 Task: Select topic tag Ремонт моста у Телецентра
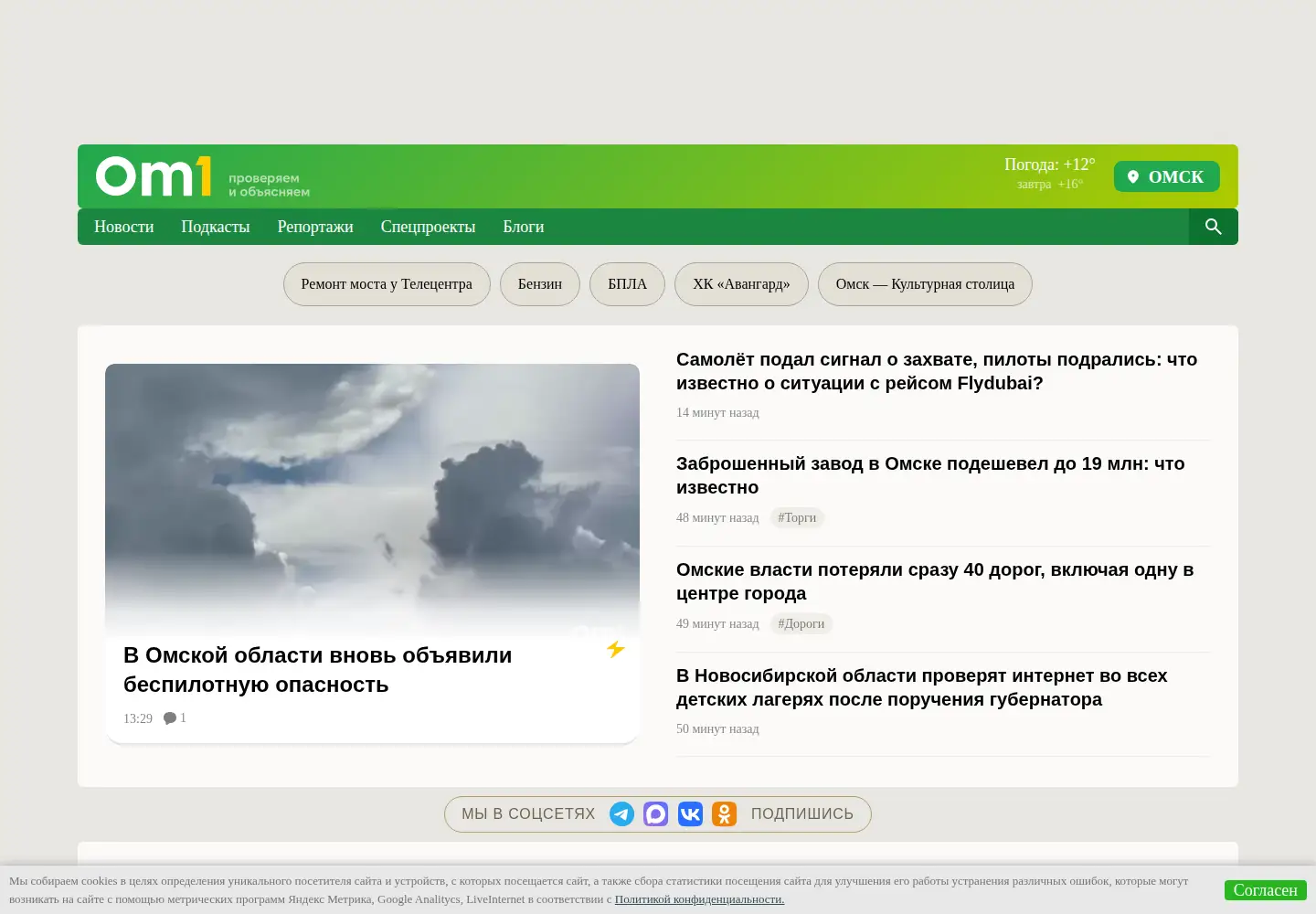(x=387, y=284)
